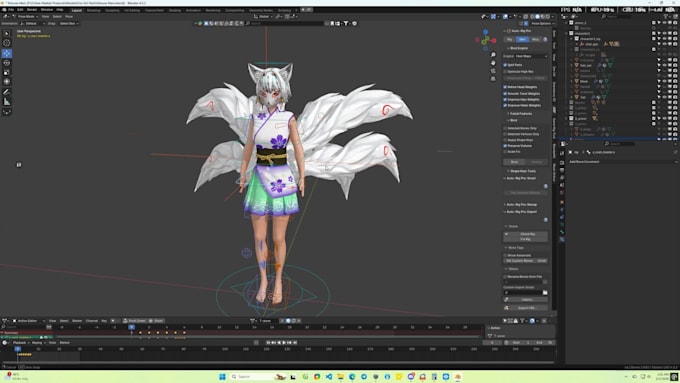Click the zoom magnifier viewport icon

coord(493,55)
